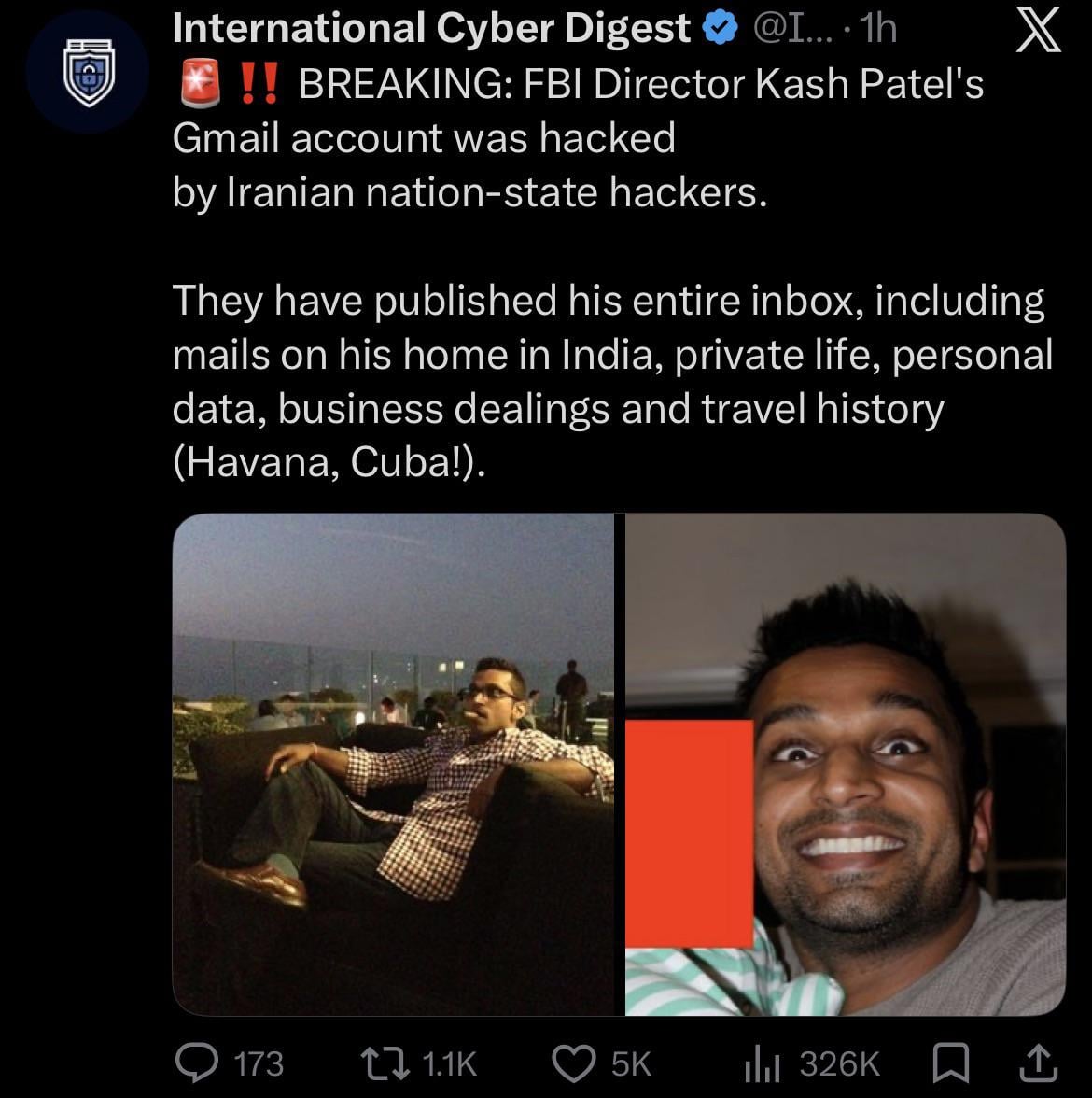Click the 173 replies count
Screen dimensions: 1092x1098
(x=258, y=1063)
